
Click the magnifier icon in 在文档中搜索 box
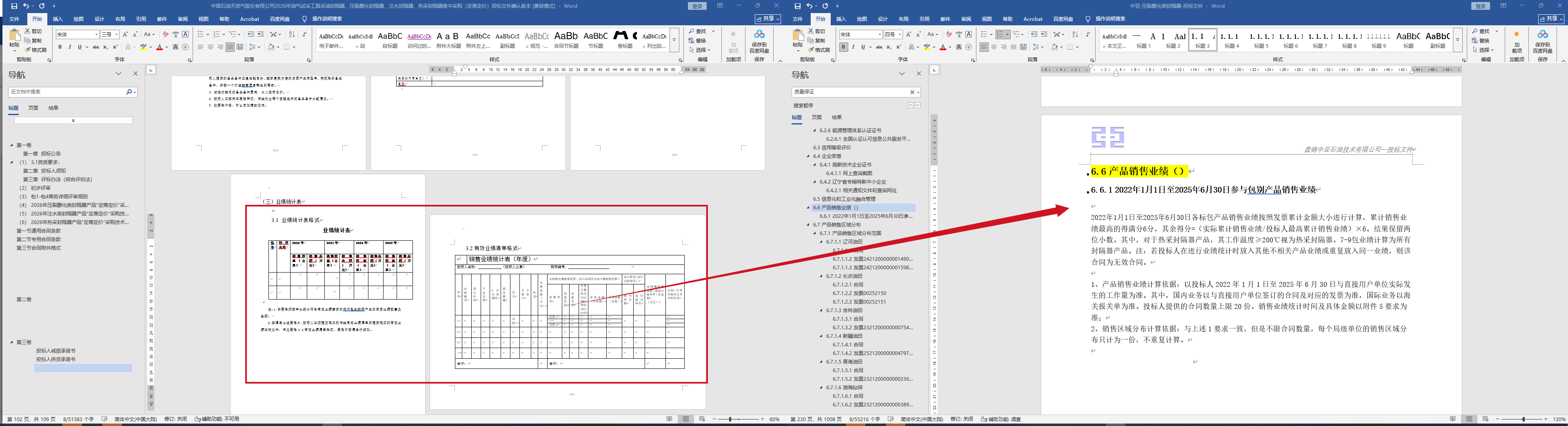point(129,92)
